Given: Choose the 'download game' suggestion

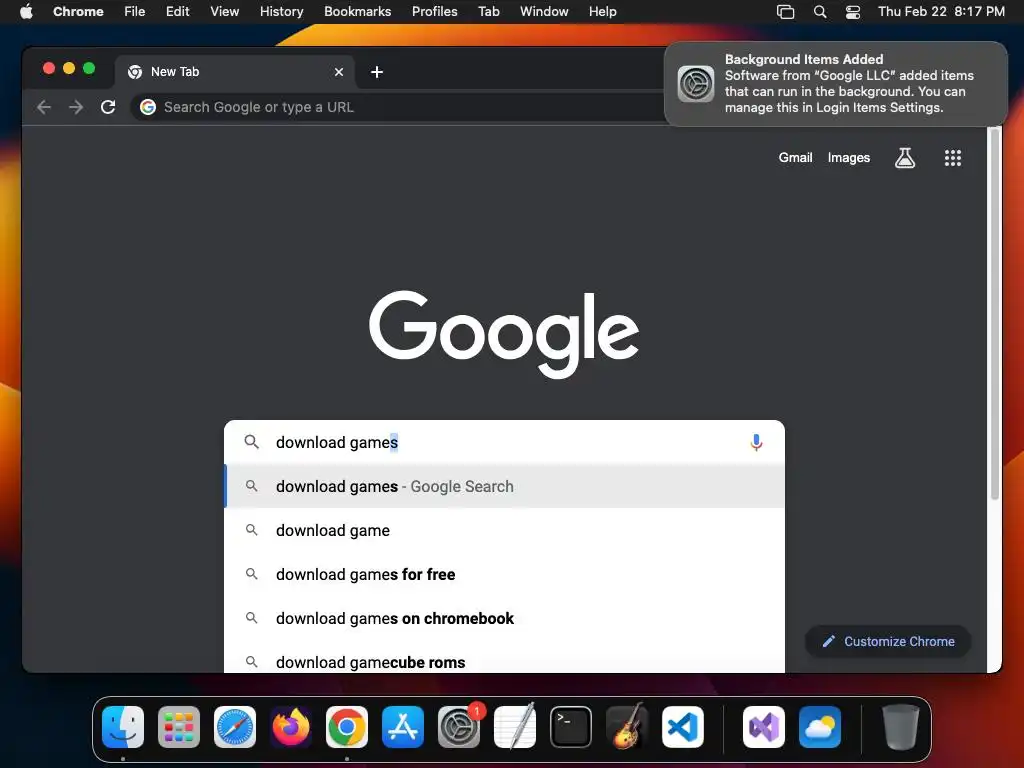Looking at the screenshot, I should click(504, 530).
